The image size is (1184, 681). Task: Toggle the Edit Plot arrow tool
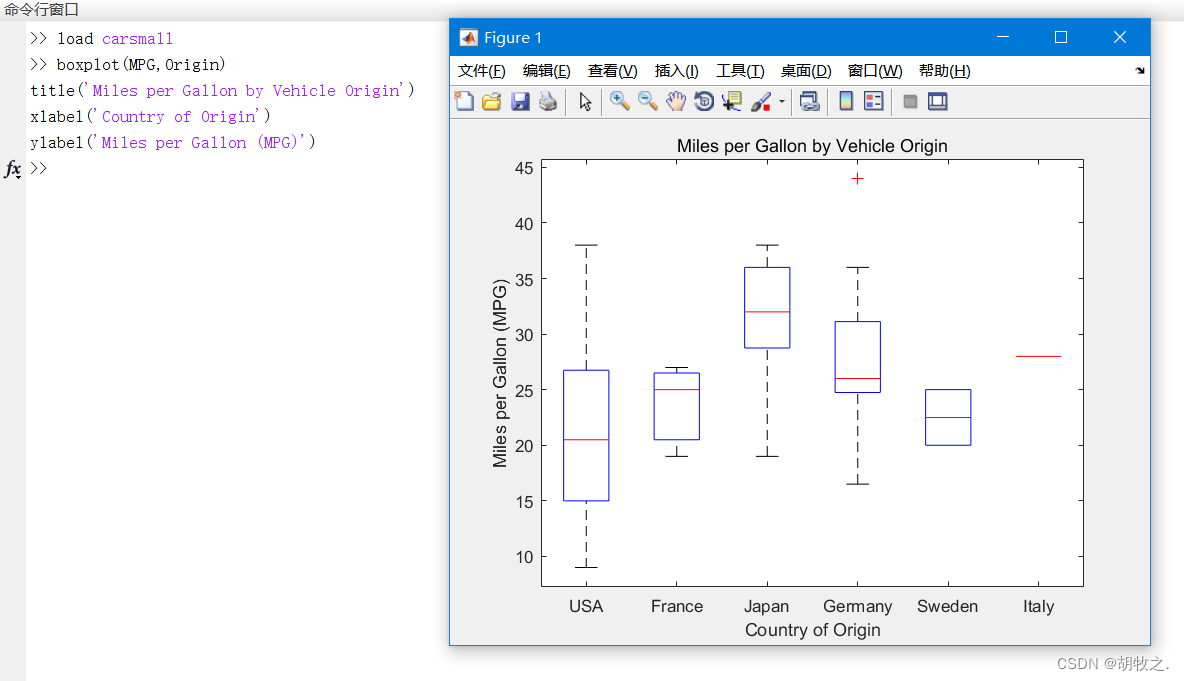585,101
